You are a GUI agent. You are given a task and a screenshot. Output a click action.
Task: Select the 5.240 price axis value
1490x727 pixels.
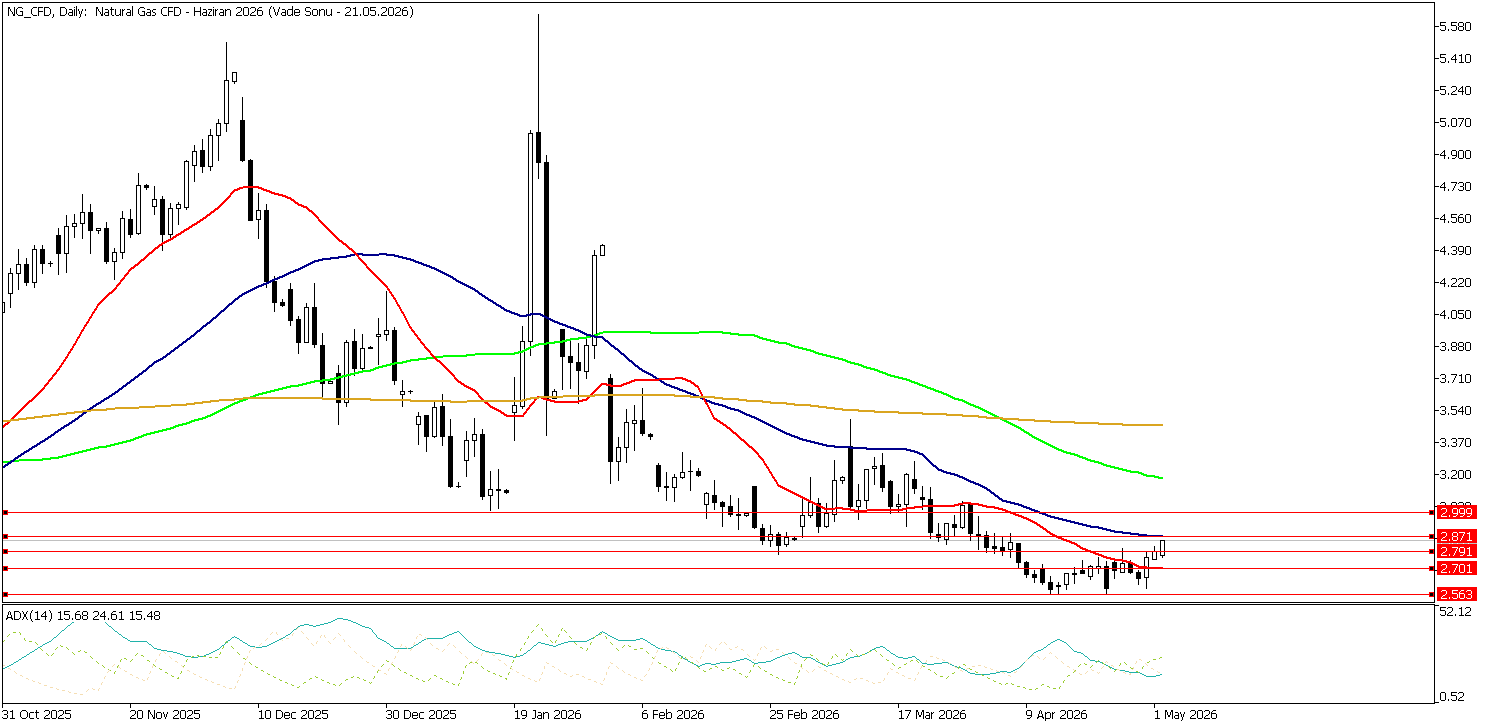click(x=1456, y=90)
